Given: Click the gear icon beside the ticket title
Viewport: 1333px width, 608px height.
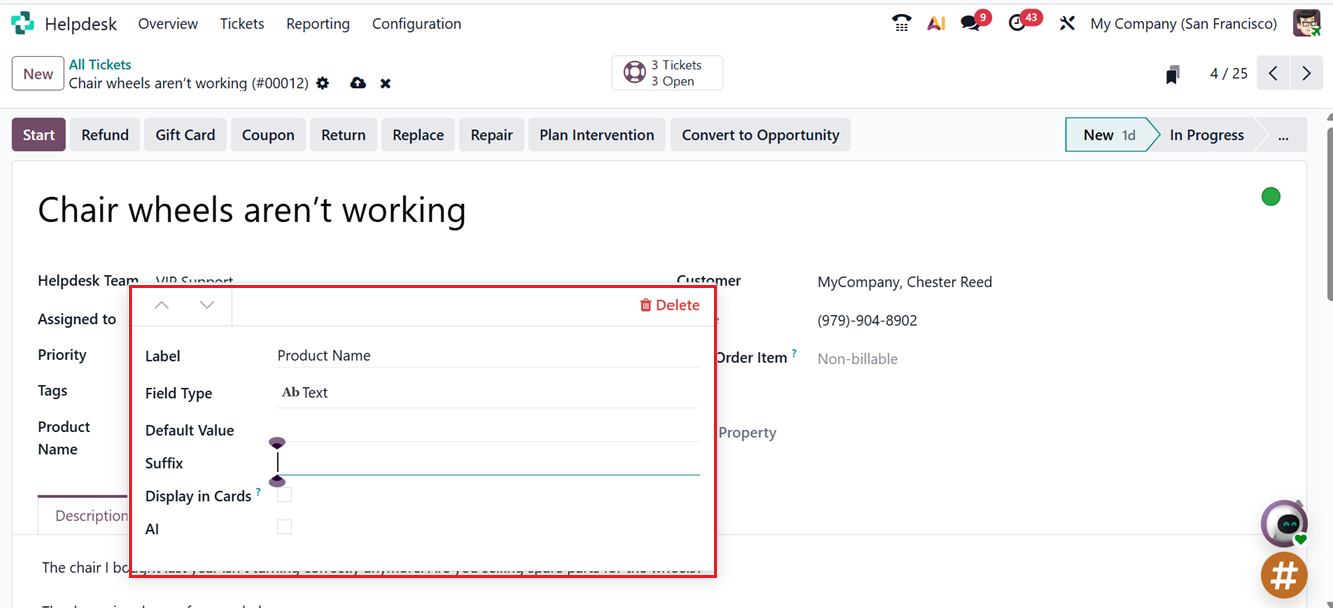Looking at the screenshot, I should pos(322,83).
